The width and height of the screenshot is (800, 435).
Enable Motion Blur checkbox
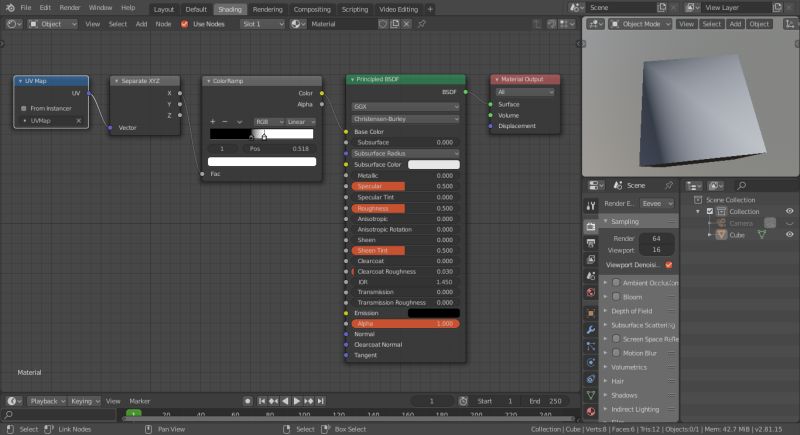point(616,353)
